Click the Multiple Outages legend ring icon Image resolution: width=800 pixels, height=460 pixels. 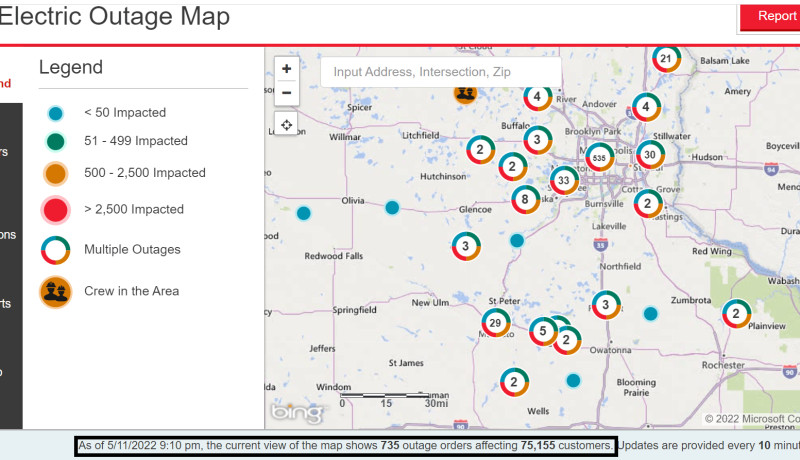(x=56, y=250)
